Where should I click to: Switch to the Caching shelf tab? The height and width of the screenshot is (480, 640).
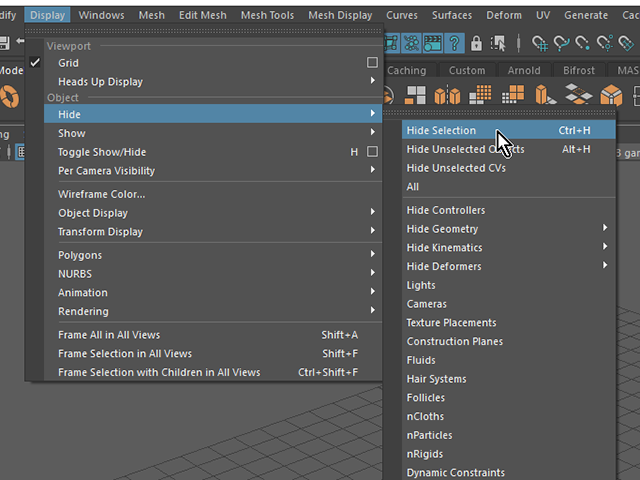click(407, 71)
